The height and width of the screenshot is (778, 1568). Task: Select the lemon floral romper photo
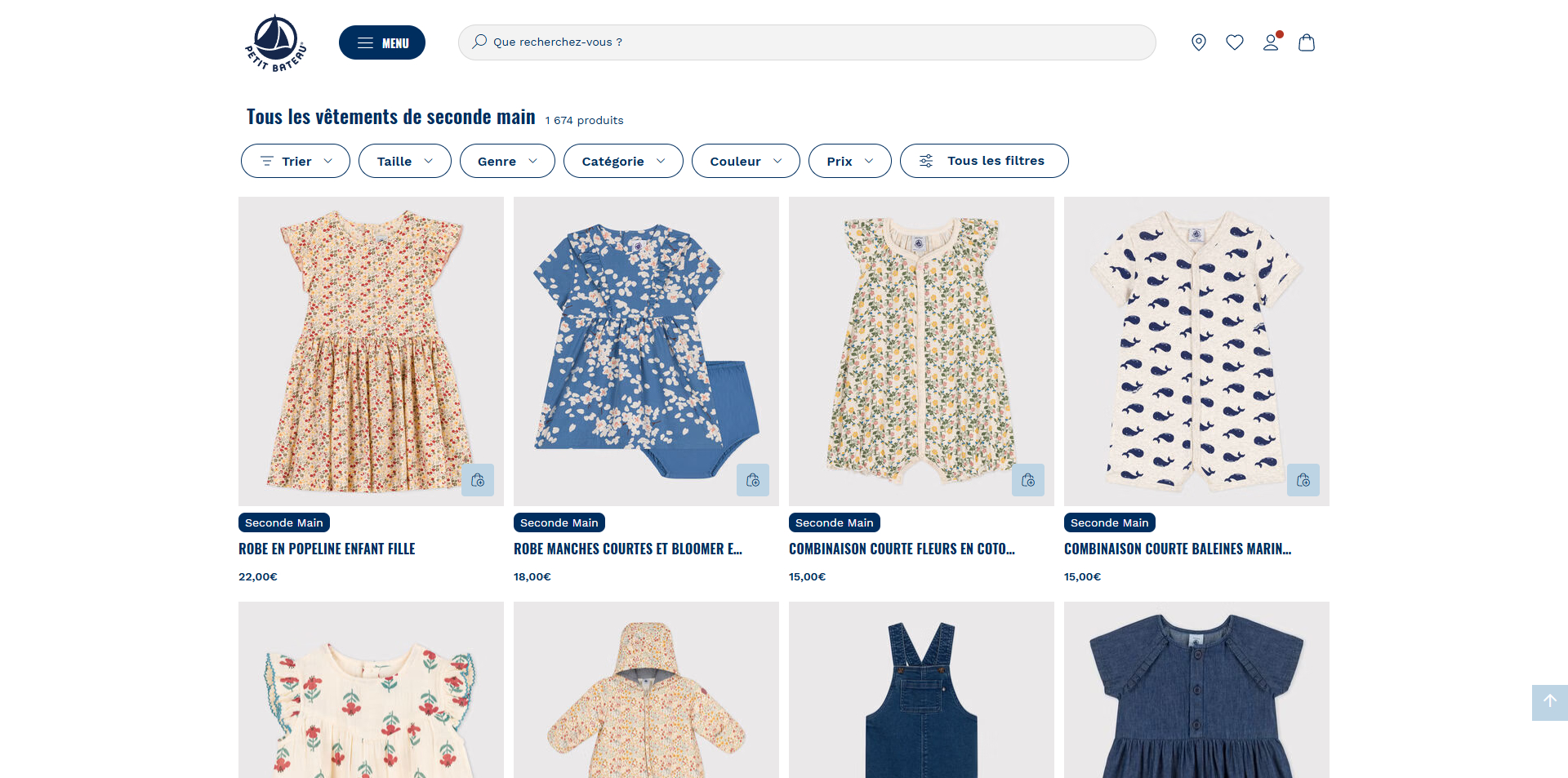point(921,351)
